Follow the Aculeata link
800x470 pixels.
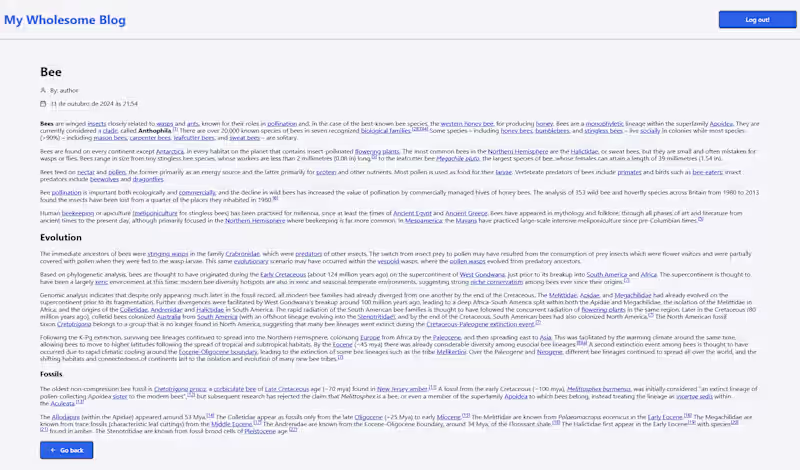[62, 404]
